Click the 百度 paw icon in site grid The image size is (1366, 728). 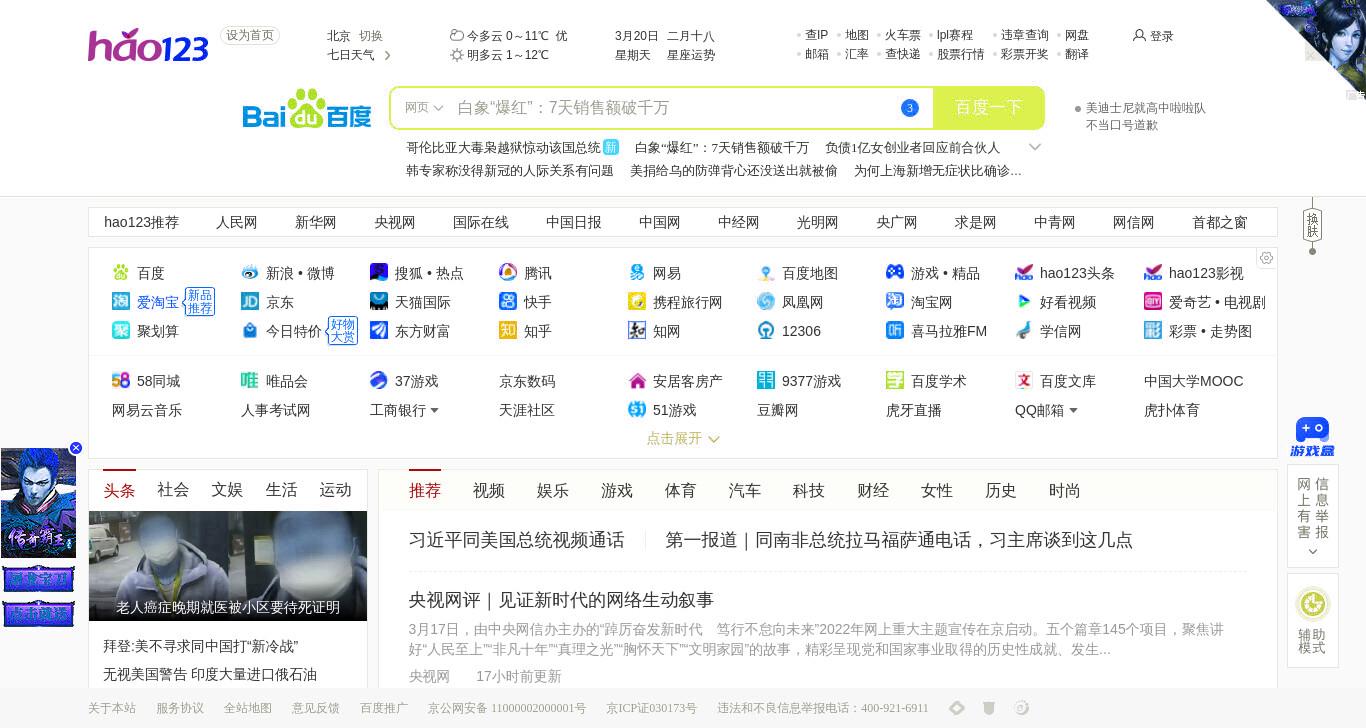tap(121, 272)
